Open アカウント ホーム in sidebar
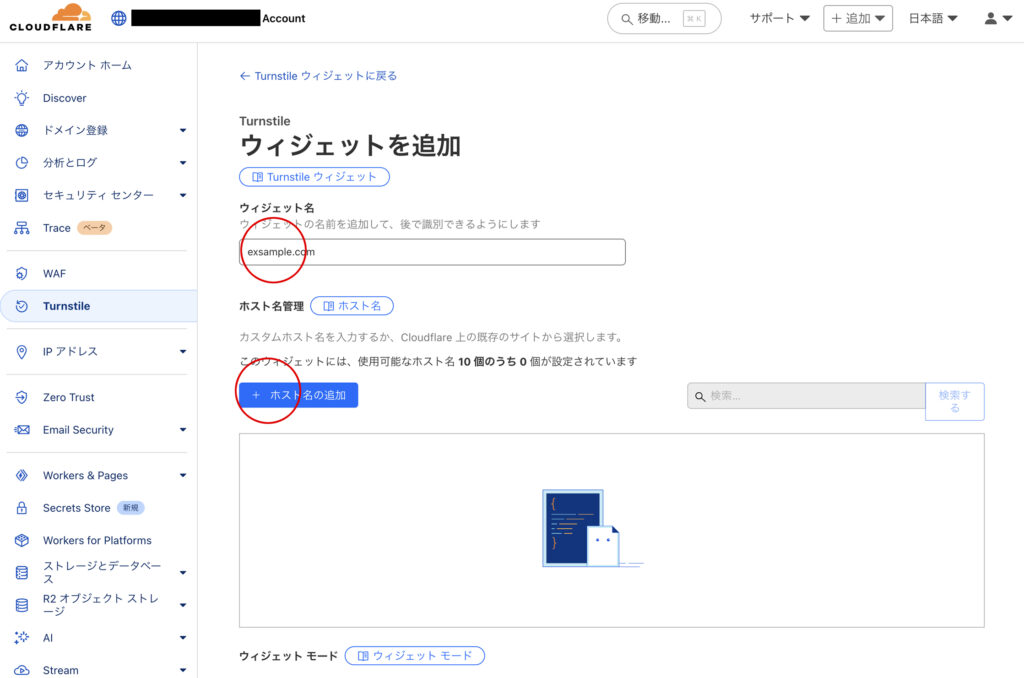The image size is (1024, 678). click(x=87, y=65)
